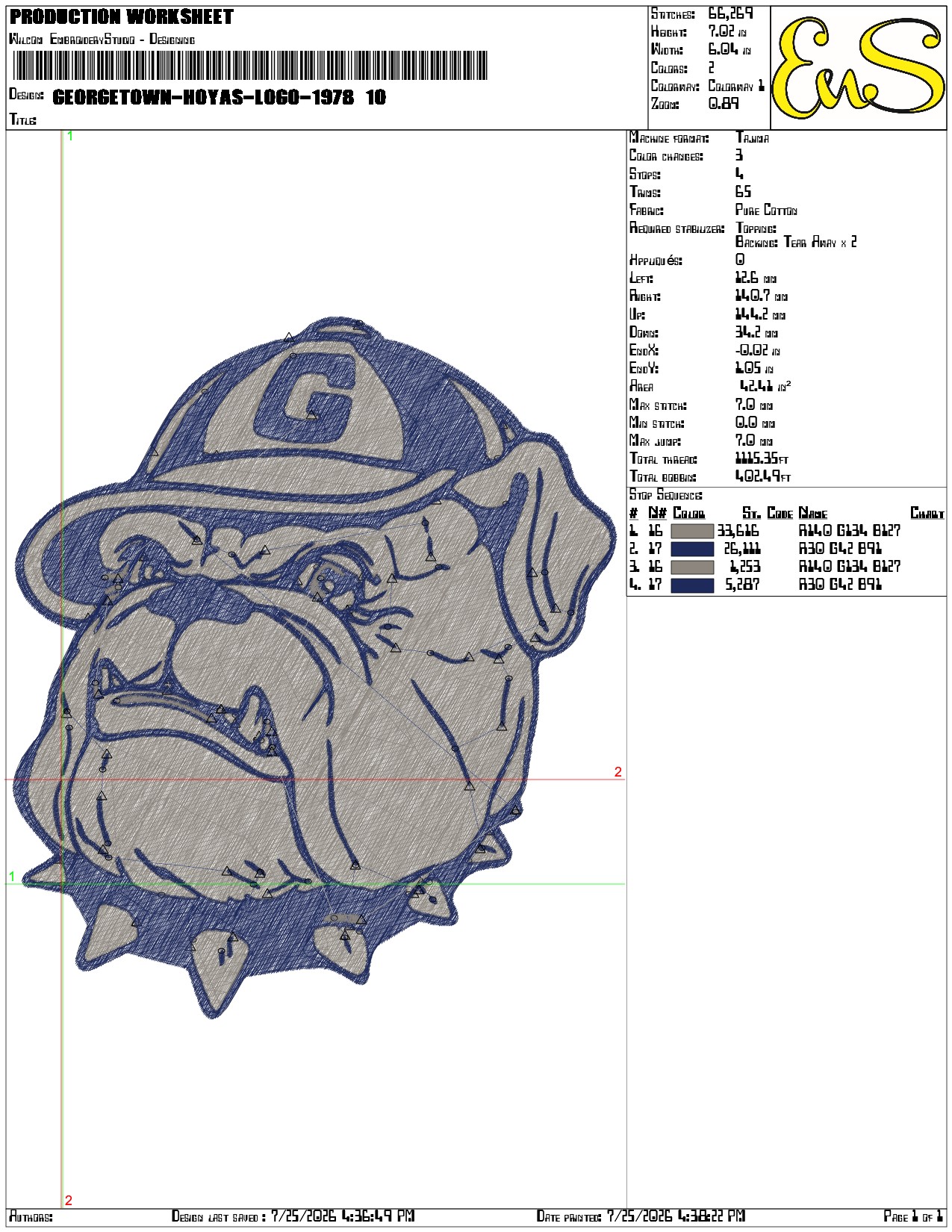
Task: Select the design barcode strip
Action: [x=250, y=66]
